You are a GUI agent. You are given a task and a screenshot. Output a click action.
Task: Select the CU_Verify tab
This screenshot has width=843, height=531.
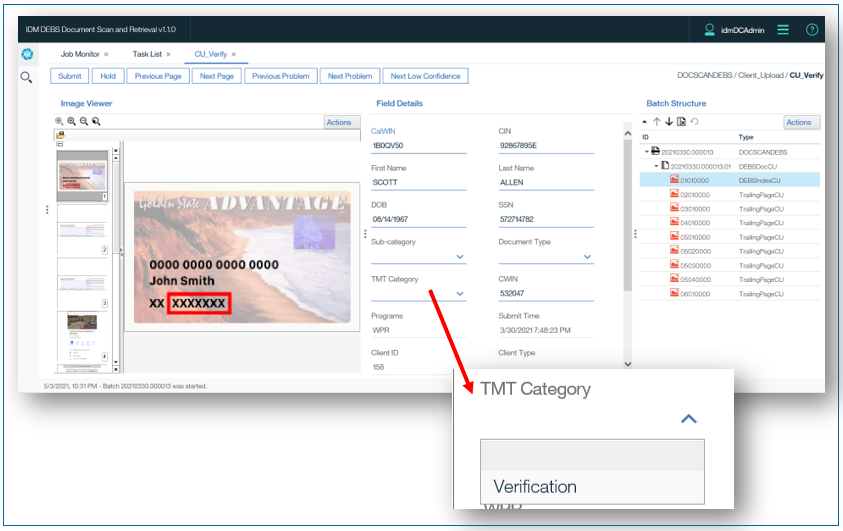[x=211, y=54]
